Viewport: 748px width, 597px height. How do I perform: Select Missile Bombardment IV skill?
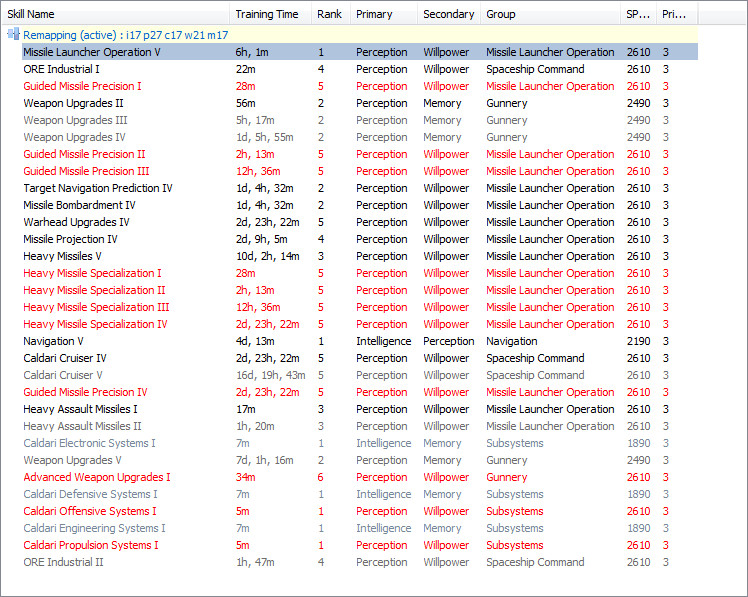point(79,205)
